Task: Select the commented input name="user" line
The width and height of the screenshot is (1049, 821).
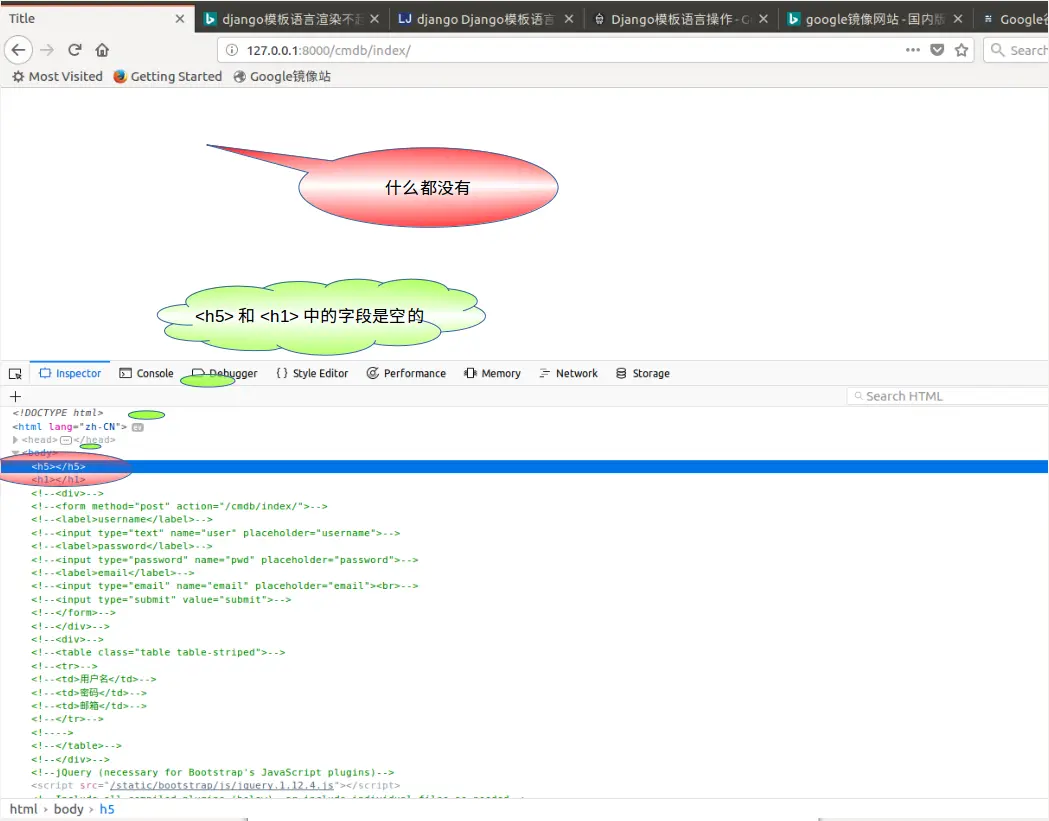Action: pyautogui.click(x=215, y=533)
